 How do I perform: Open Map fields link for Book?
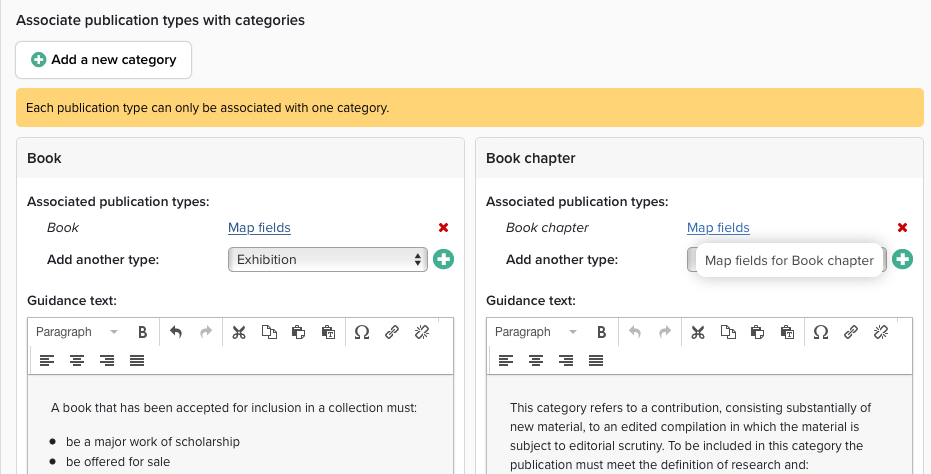(259, 228)
